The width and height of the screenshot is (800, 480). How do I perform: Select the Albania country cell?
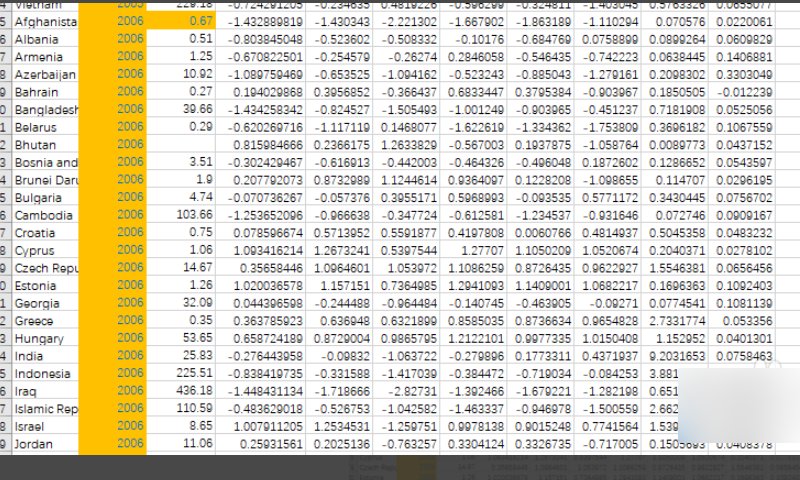tap(43, 39)
